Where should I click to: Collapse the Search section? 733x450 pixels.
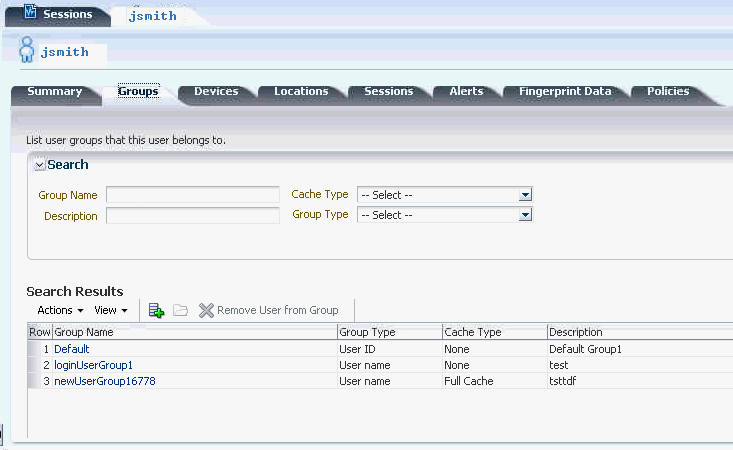pyautogui.click(x=40, y=165)
